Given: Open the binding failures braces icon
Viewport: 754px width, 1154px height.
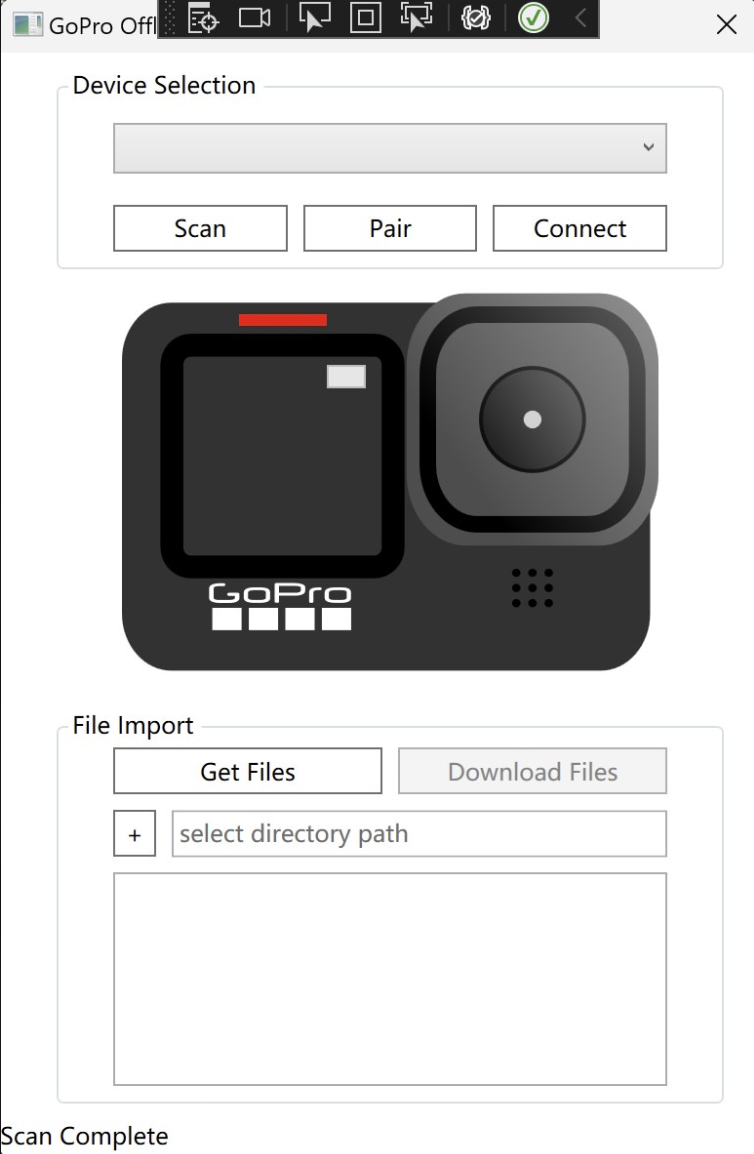Looking at the screenshot, I should point(476,18).
